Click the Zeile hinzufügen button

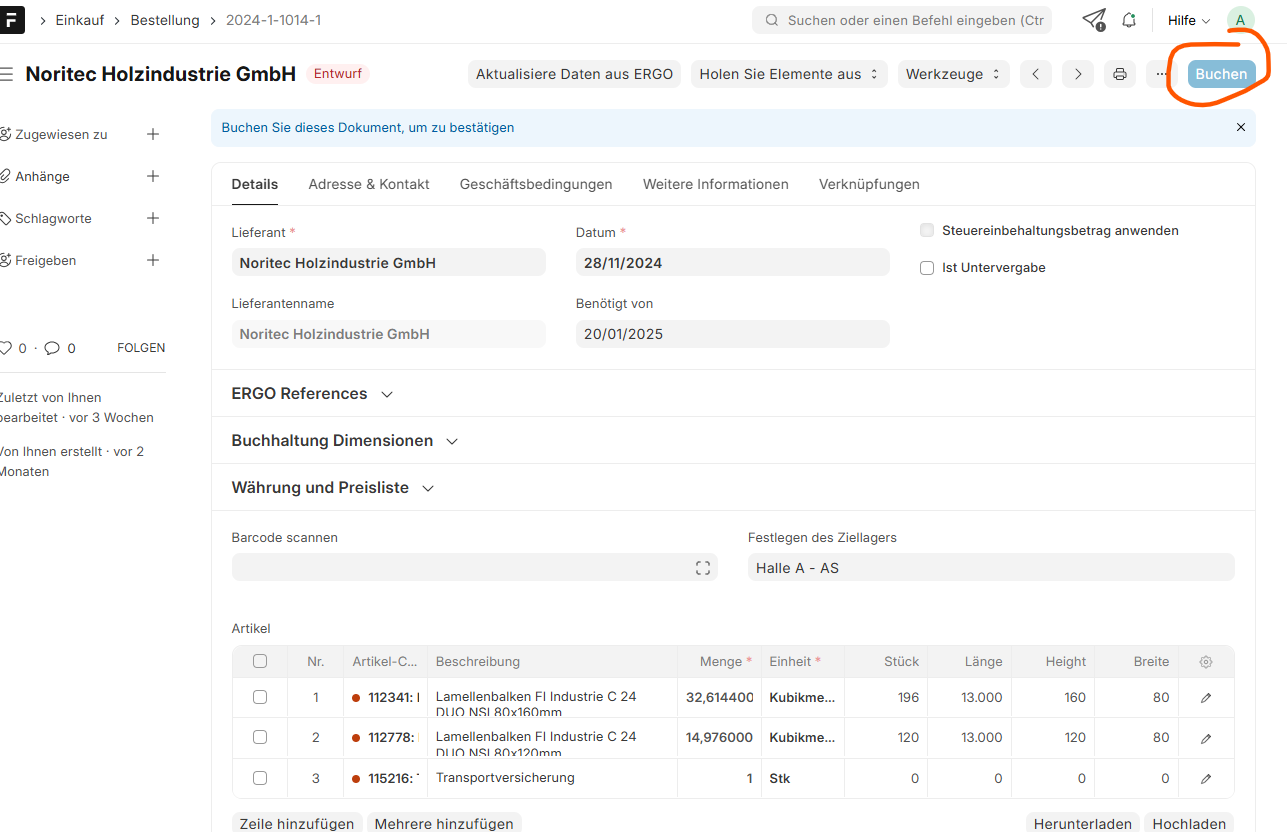click(x=297, y=823)
